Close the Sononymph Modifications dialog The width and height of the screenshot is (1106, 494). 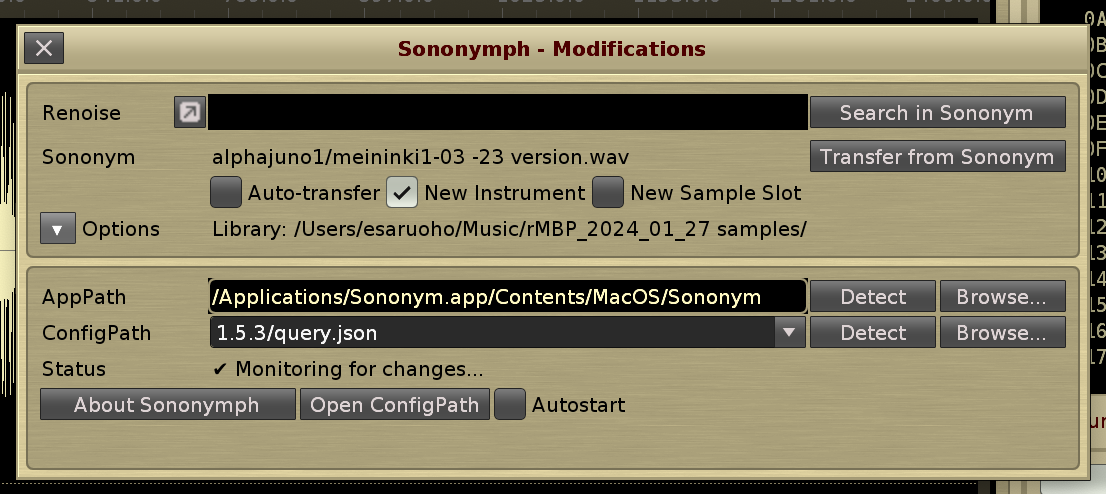(x=44, y=48)
